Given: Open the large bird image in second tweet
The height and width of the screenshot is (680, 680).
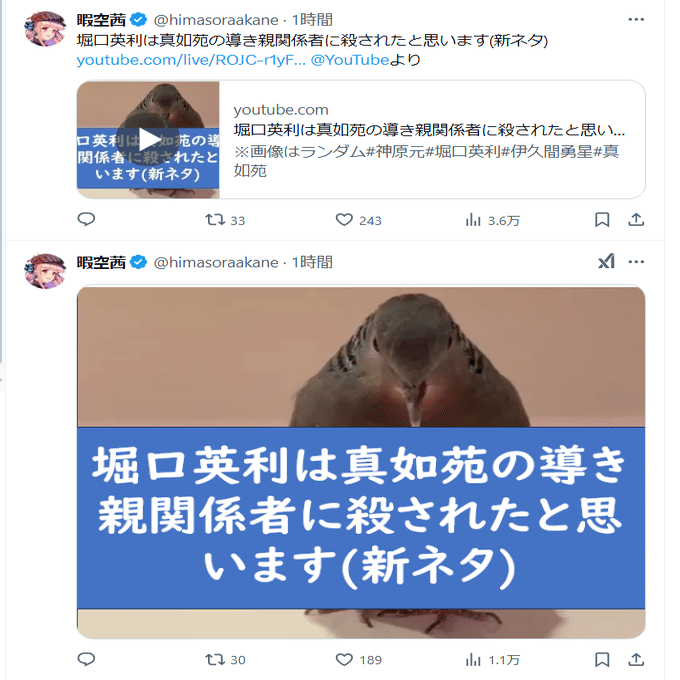Looking at the screenshot, I should tap(361, 462).
